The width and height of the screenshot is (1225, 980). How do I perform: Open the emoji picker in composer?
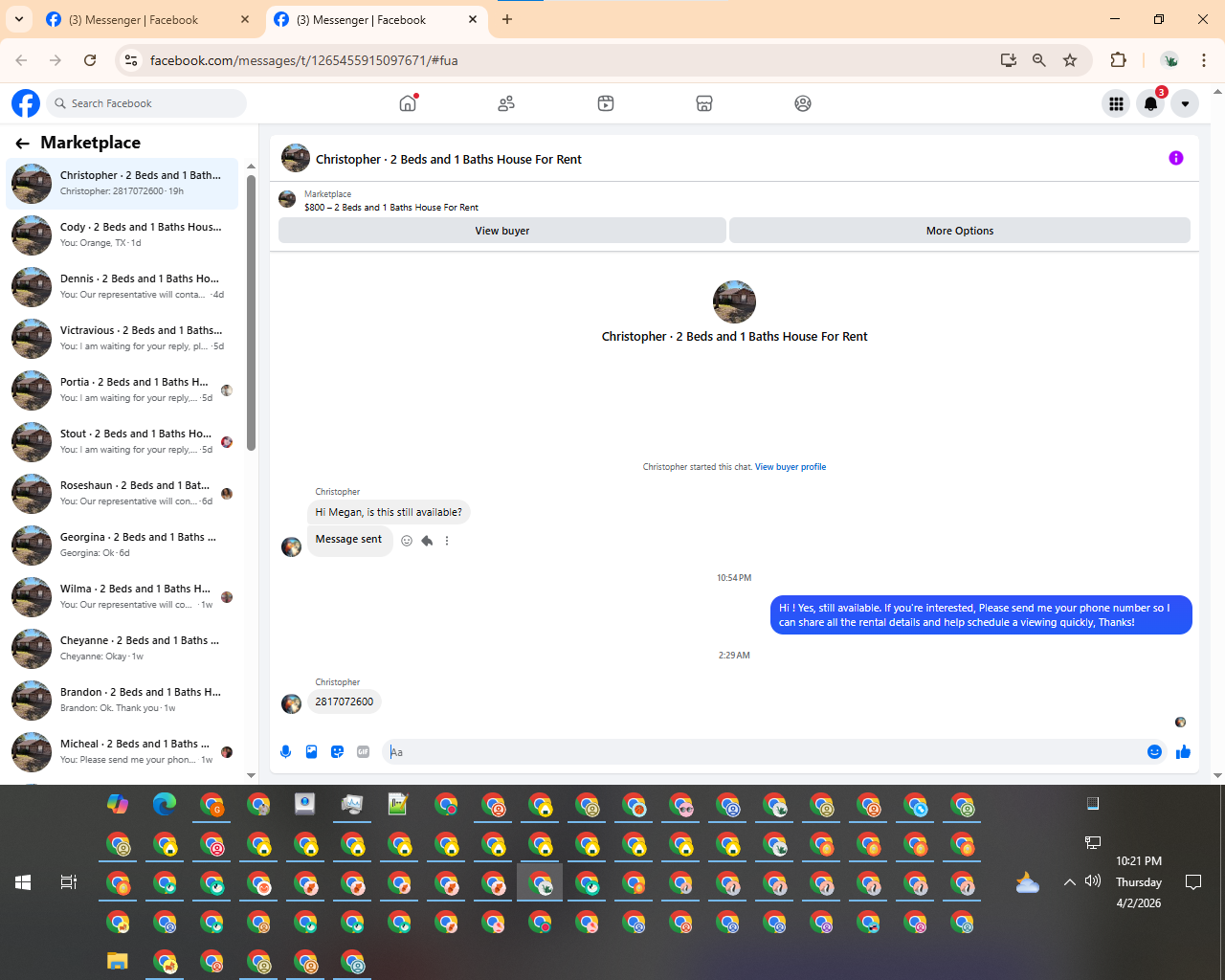(x=1154, y=752)
